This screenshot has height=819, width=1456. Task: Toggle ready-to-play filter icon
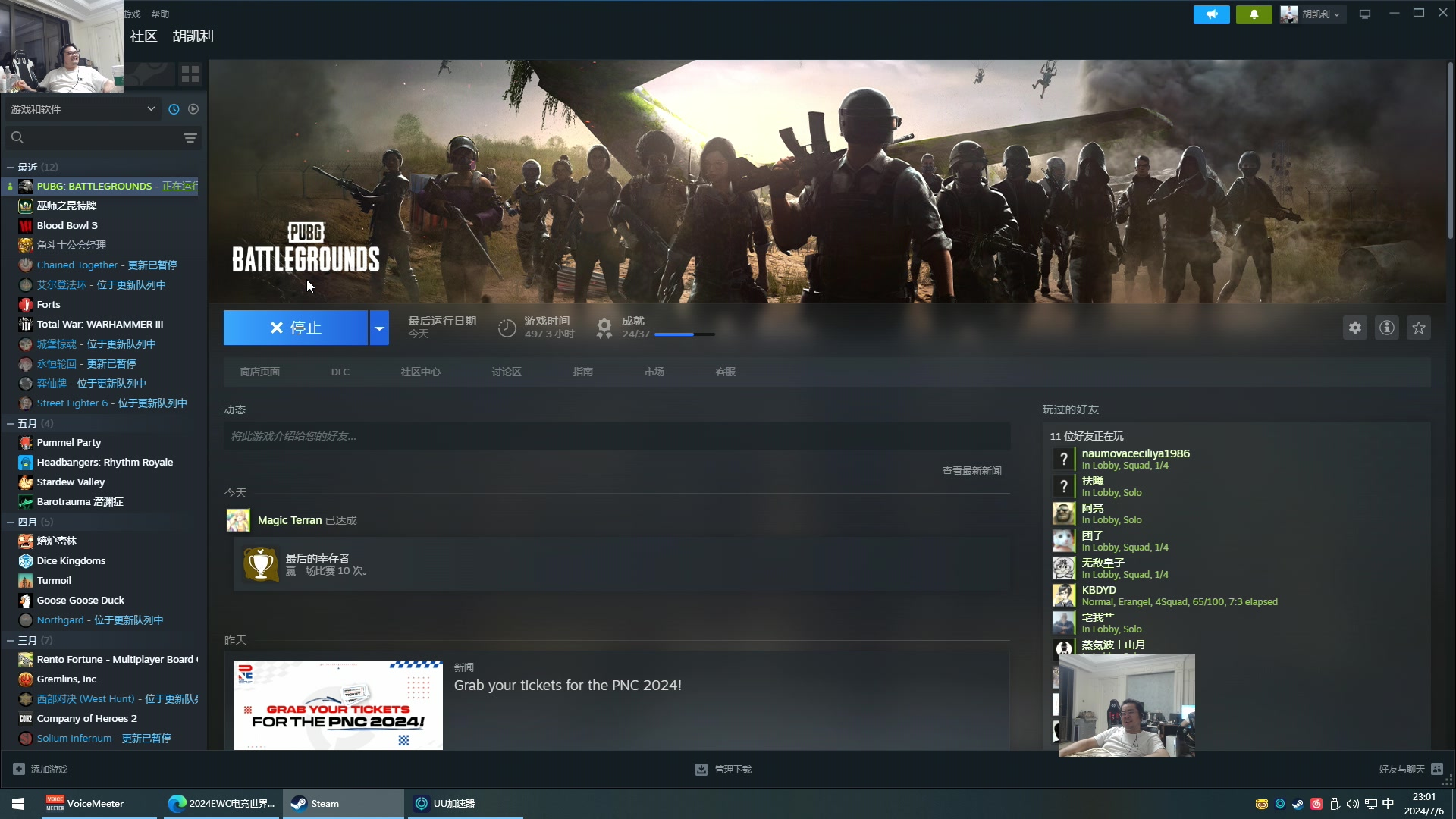pos(193,109)
